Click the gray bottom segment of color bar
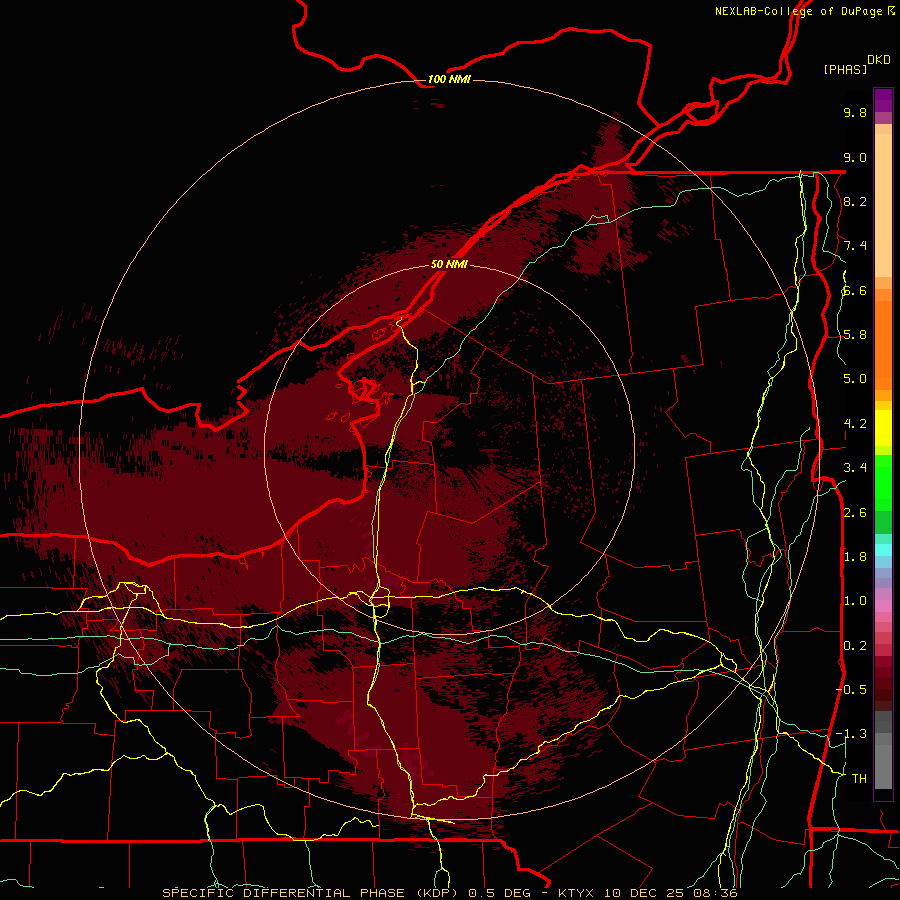Image resolution: width=900 pixels, height=900 pixels. (883, 763)
